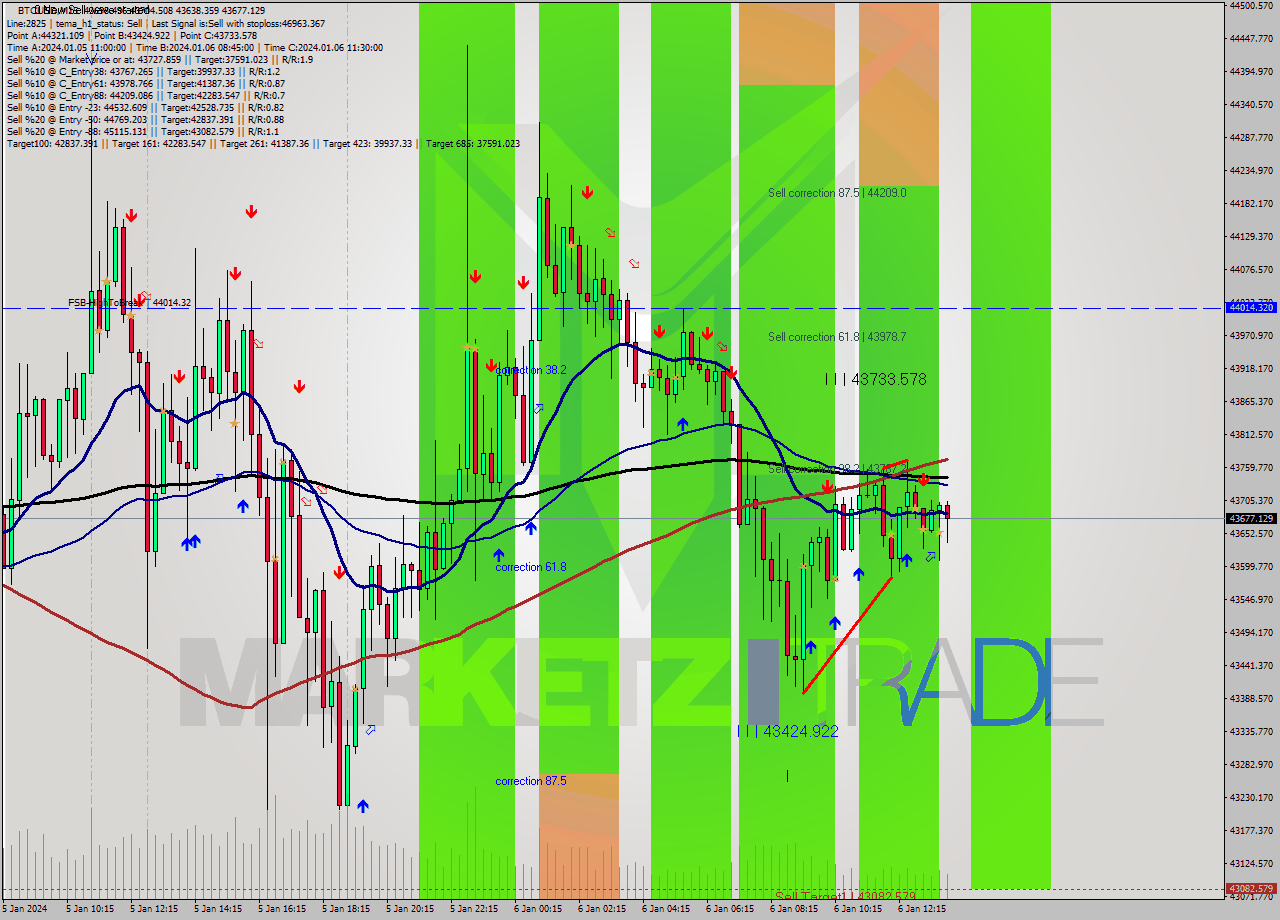Click the 'Sell %10 @ C_Entry61: 43978.766' line
The image size is (1280, 920).
[146, 83]
